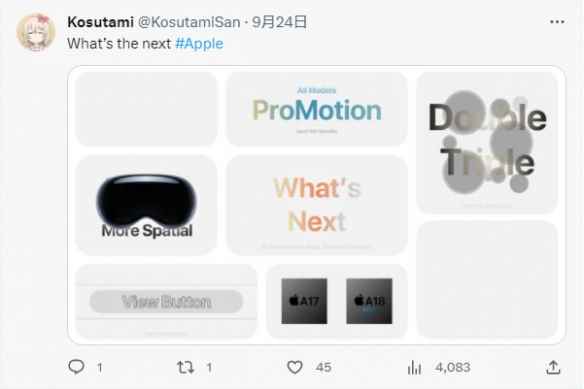
Task: Click the 45 likes count
Action: 323,367
